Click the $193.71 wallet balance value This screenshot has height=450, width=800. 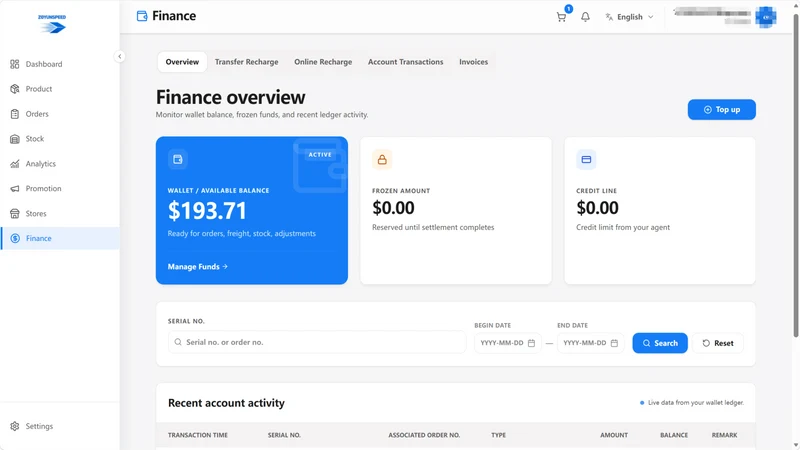(x=207, y=210)
